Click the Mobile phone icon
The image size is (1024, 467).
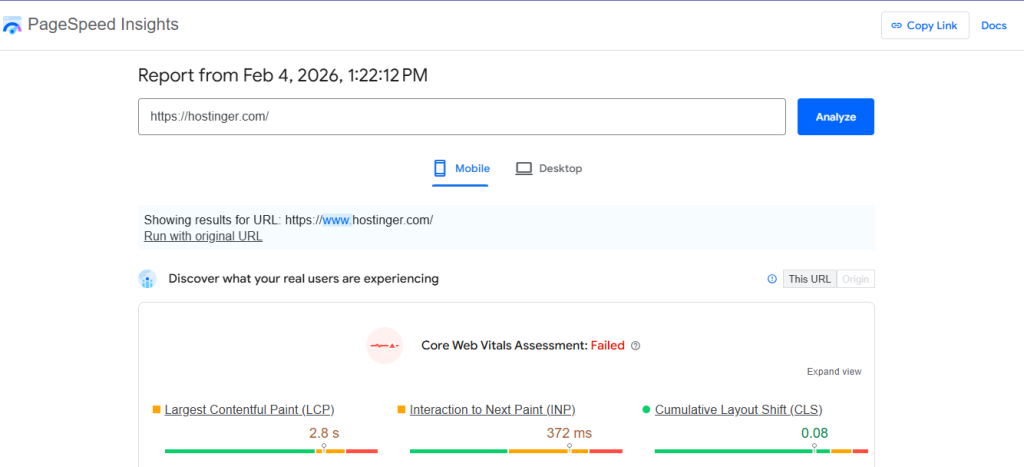tap(440, 169)
